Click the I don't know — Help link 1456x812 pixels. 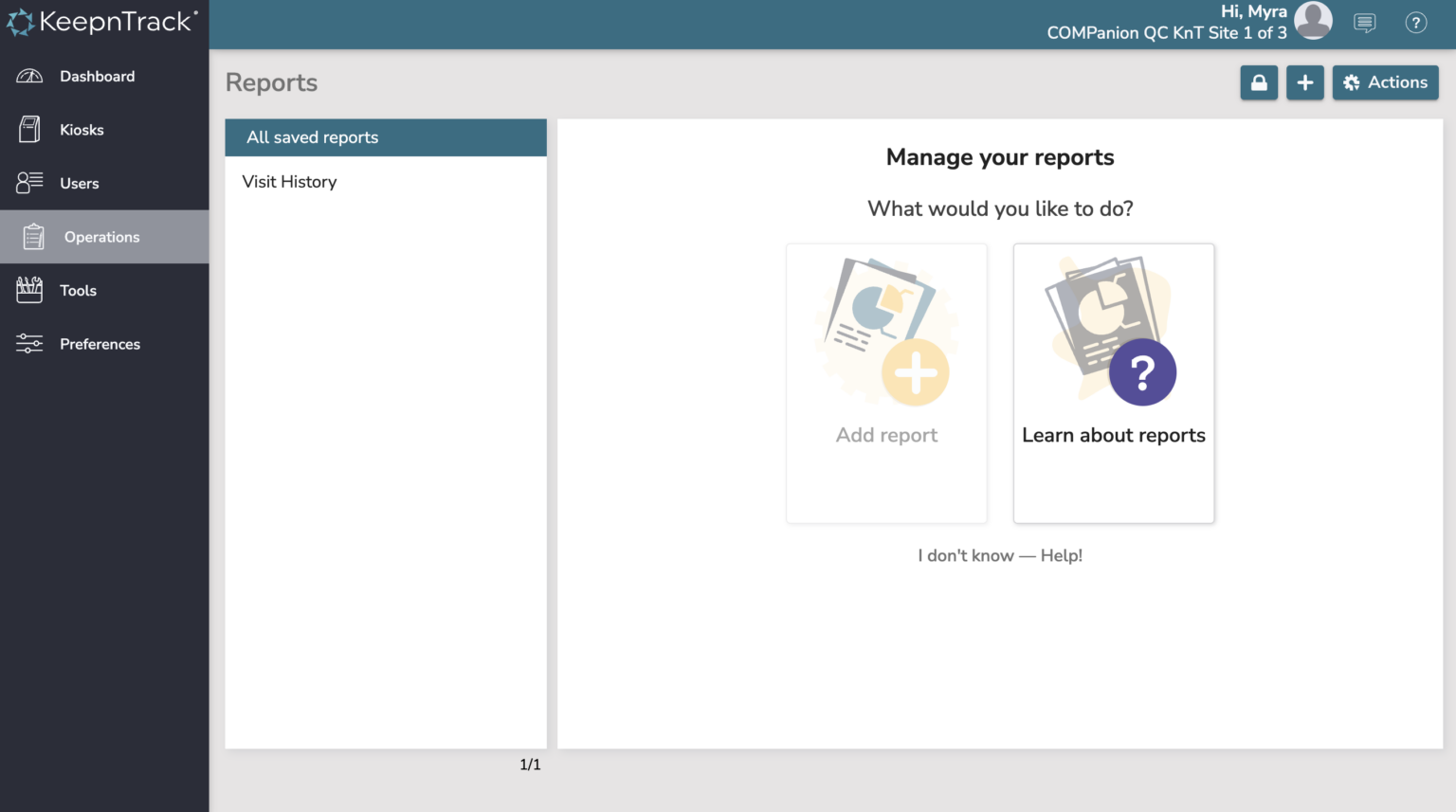pyautogui.click(x=1000, y=555)
